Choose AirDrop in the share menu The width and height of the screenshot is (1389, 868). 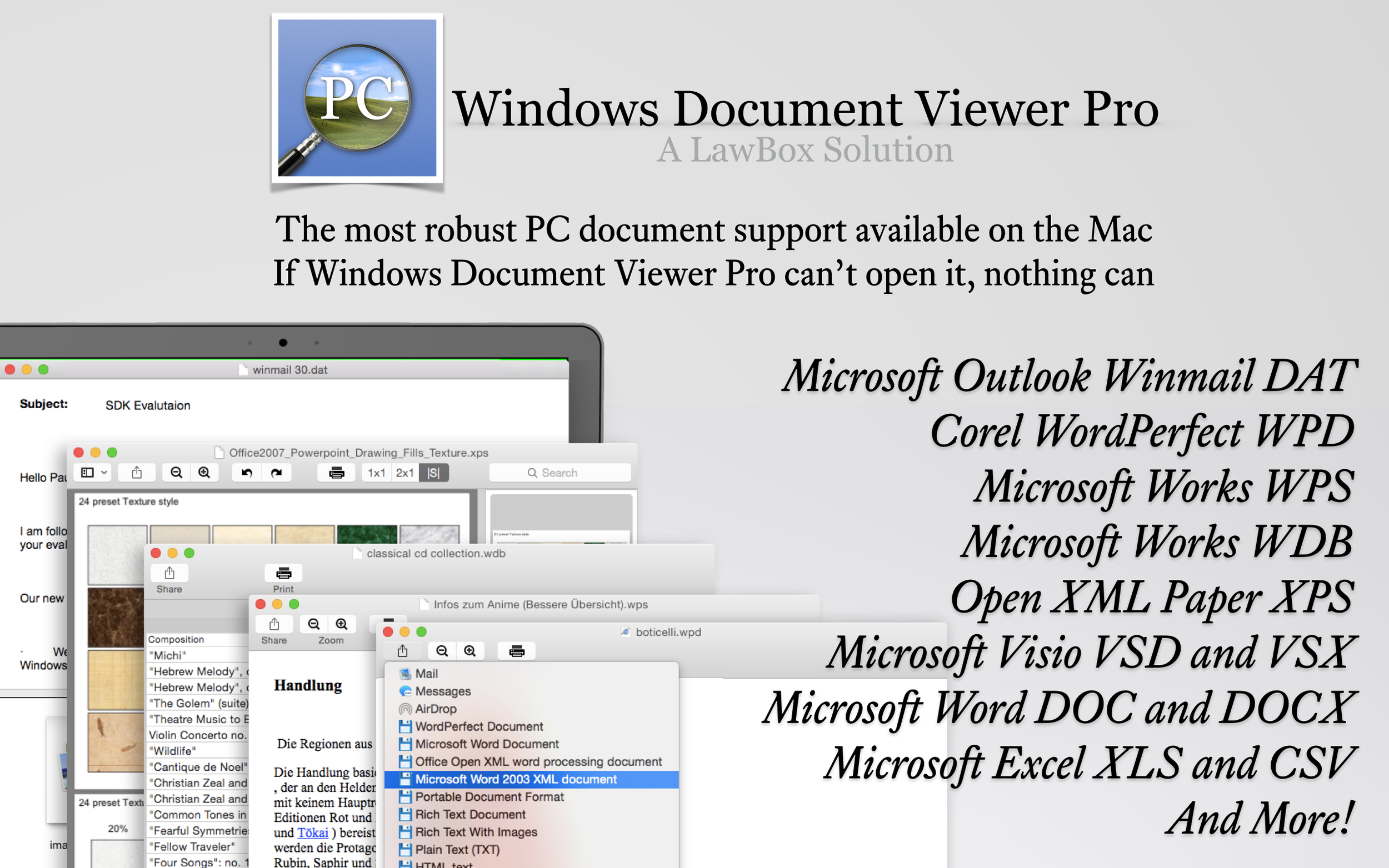pos(531,709)
